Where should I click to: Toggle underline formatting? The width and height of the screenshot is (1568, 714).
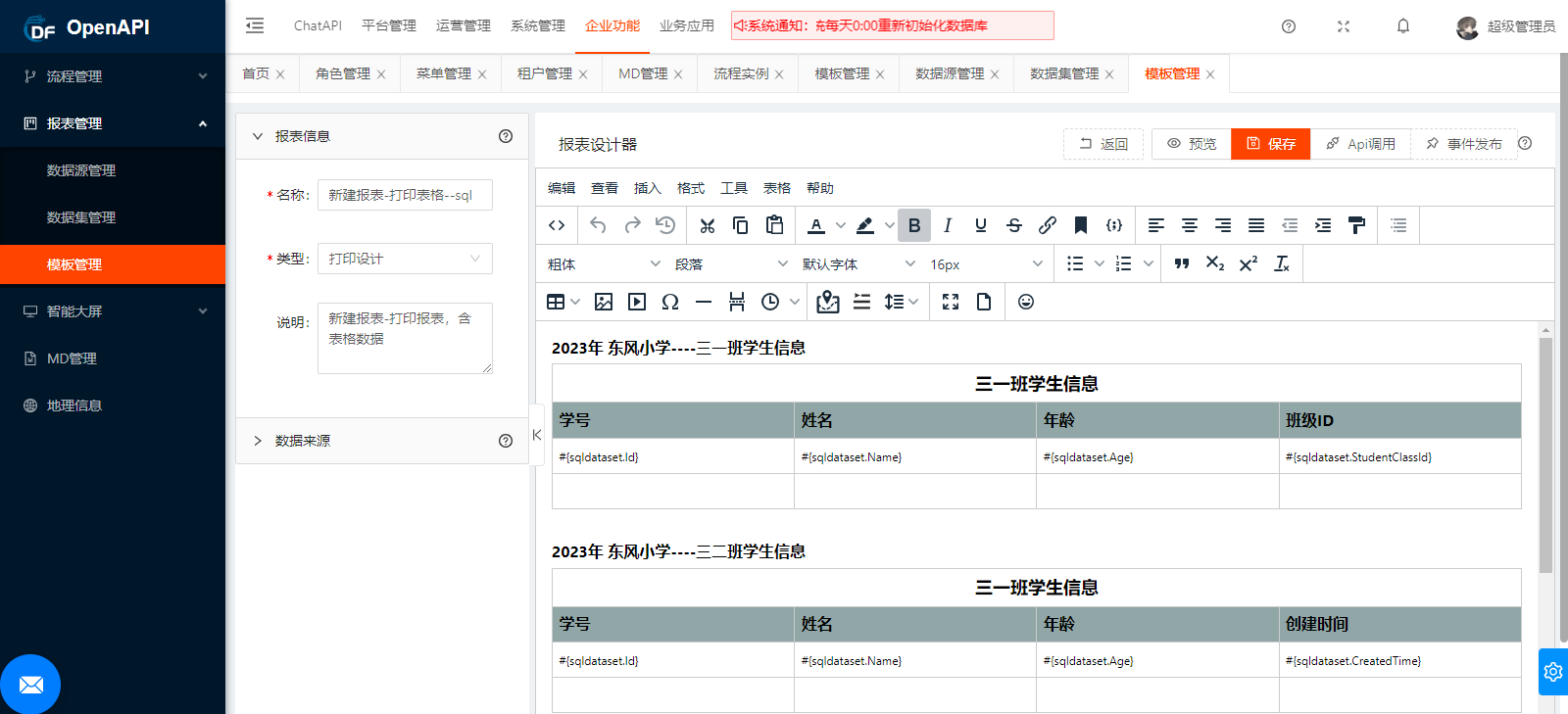[981, 225]
